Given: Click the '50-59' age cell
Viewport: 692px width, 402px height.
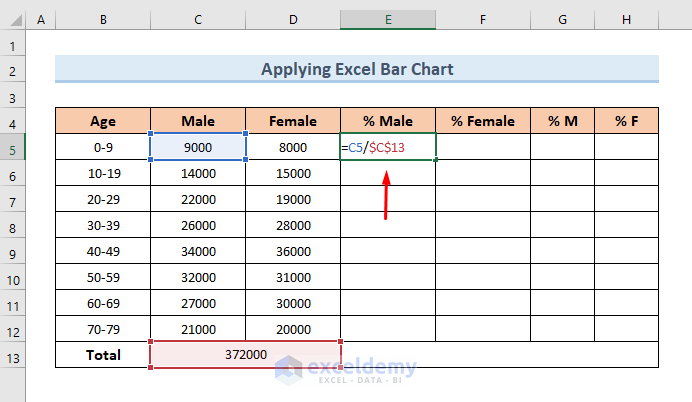Looking at the screenshot, I should (103, 277).
